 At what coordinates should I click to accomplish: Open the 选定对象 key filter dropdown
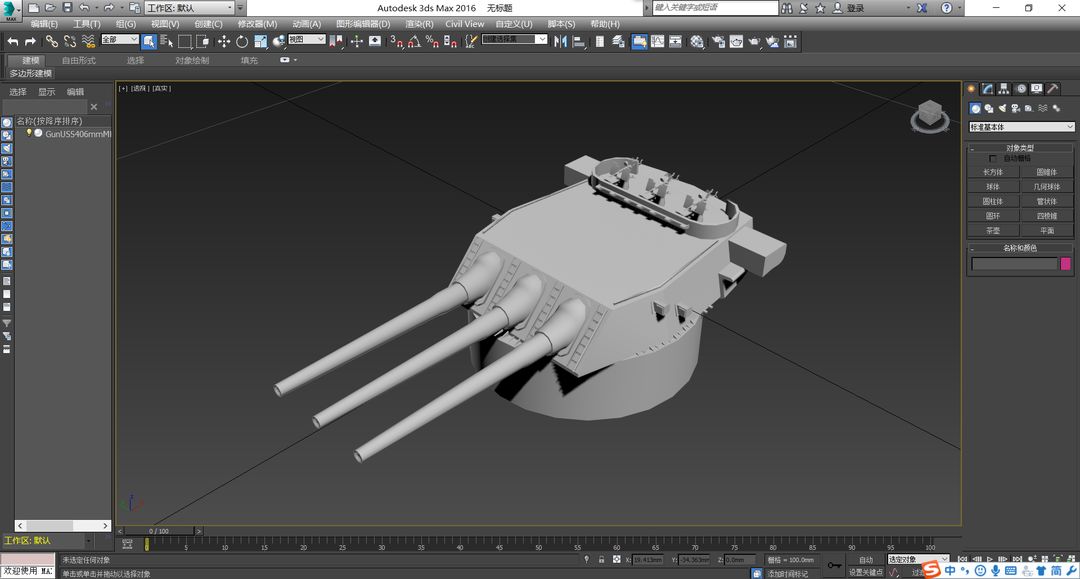(918, 559)
